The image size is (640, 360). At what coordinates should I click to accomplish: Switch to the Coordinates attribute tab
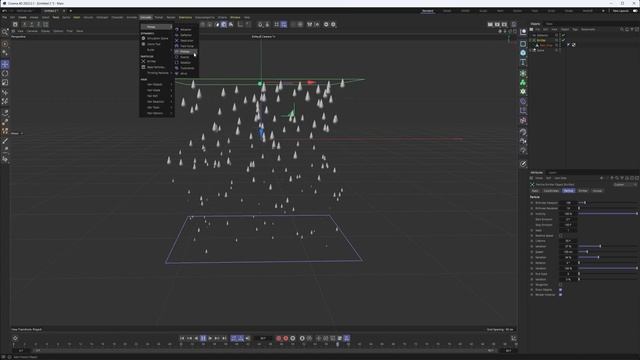pos(551,191)
